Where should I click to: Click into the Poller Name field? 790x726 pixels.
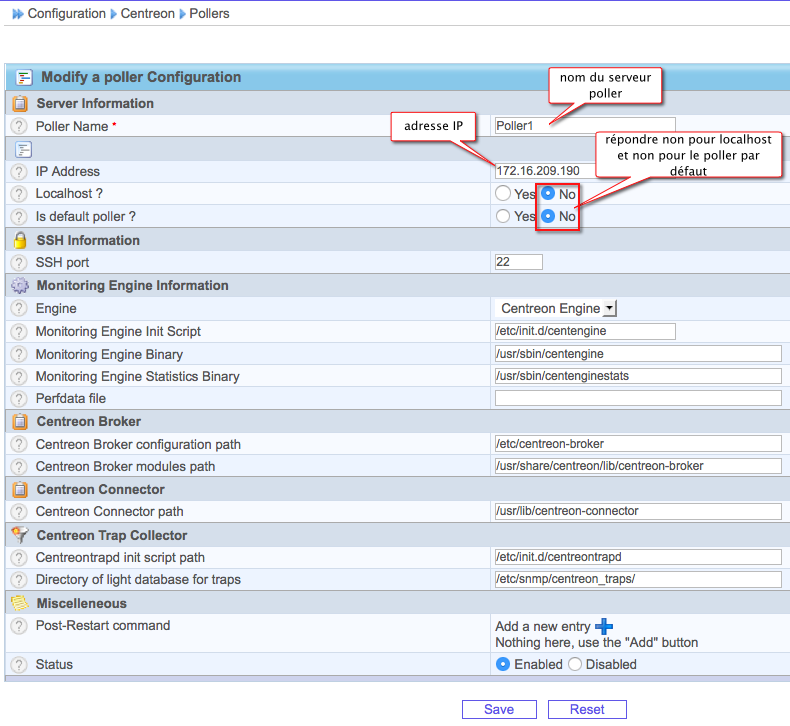click(x=585, y=126)
